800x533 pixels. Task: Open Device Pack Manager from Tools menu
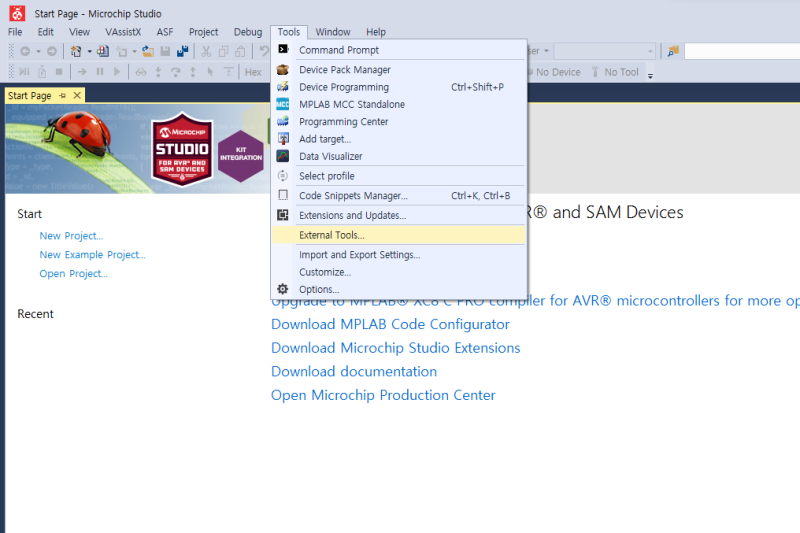tap(344, 70)
